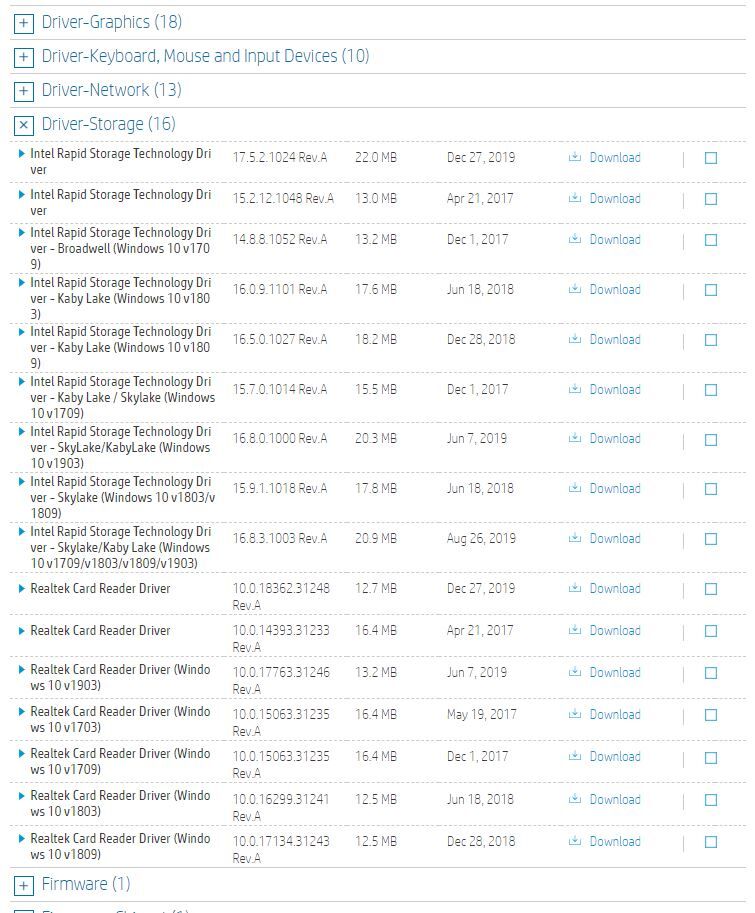Expand arrow for Realtek Card Reader v1809 row
Viewport: 755px width, 913px height.
[x=22, y=838]
